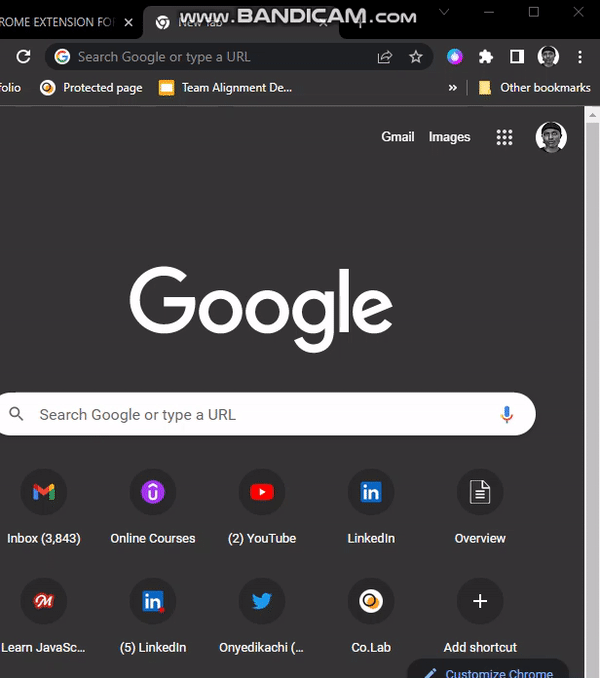Open the Extensions puzzle piece menu

coord(486,57)
